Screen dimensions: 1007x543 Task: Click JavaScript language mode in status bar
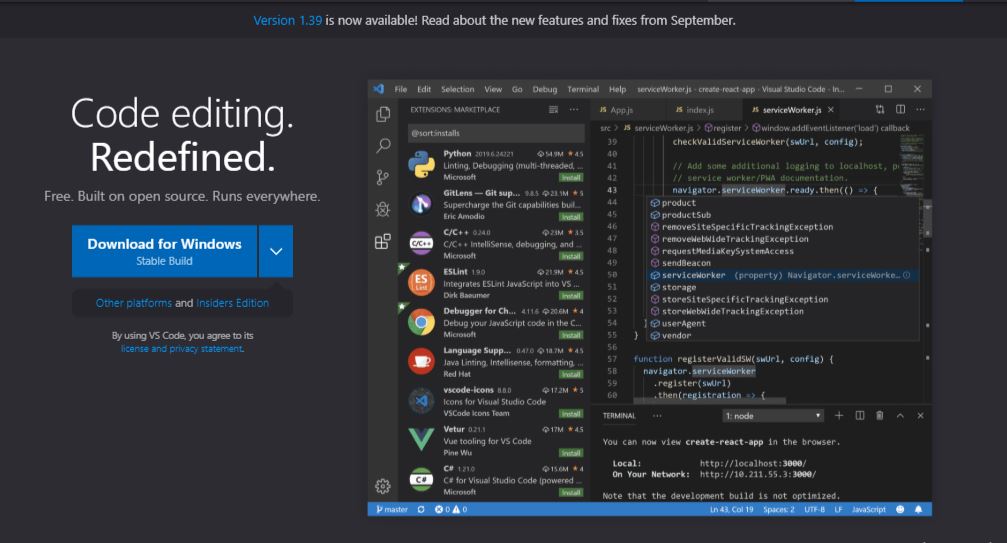tap(868, 510)
